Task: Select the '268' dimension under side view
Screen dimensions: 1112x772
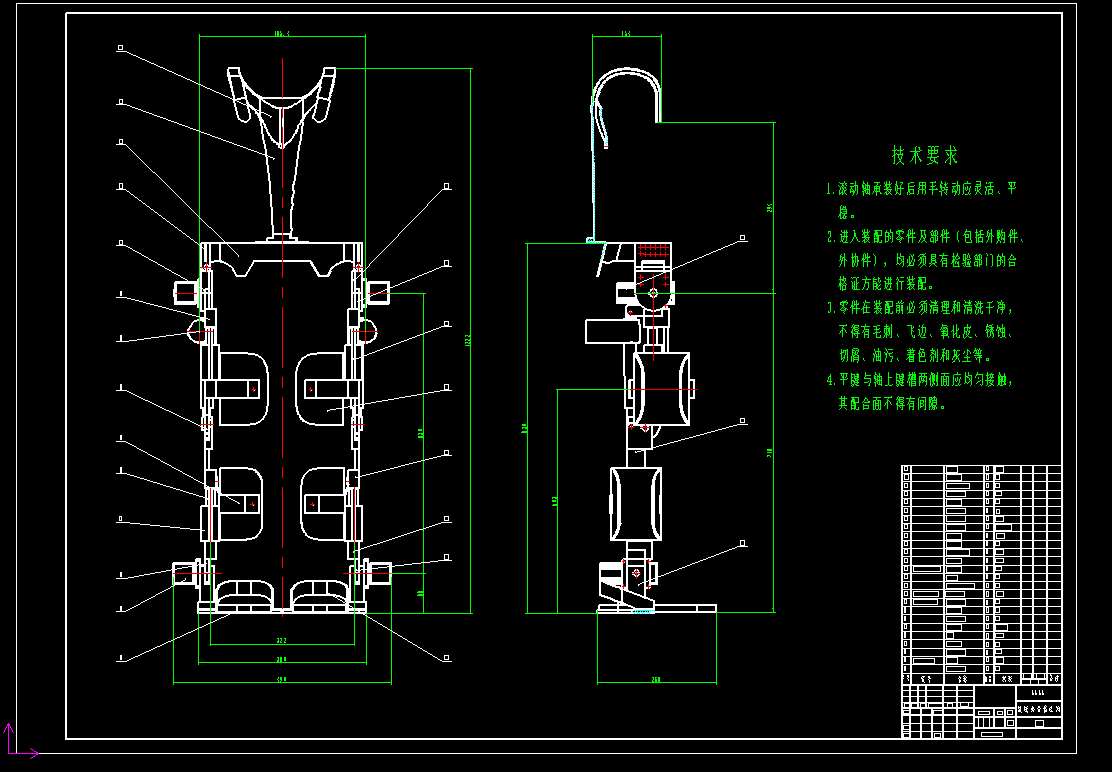Action: coord(656,680)
